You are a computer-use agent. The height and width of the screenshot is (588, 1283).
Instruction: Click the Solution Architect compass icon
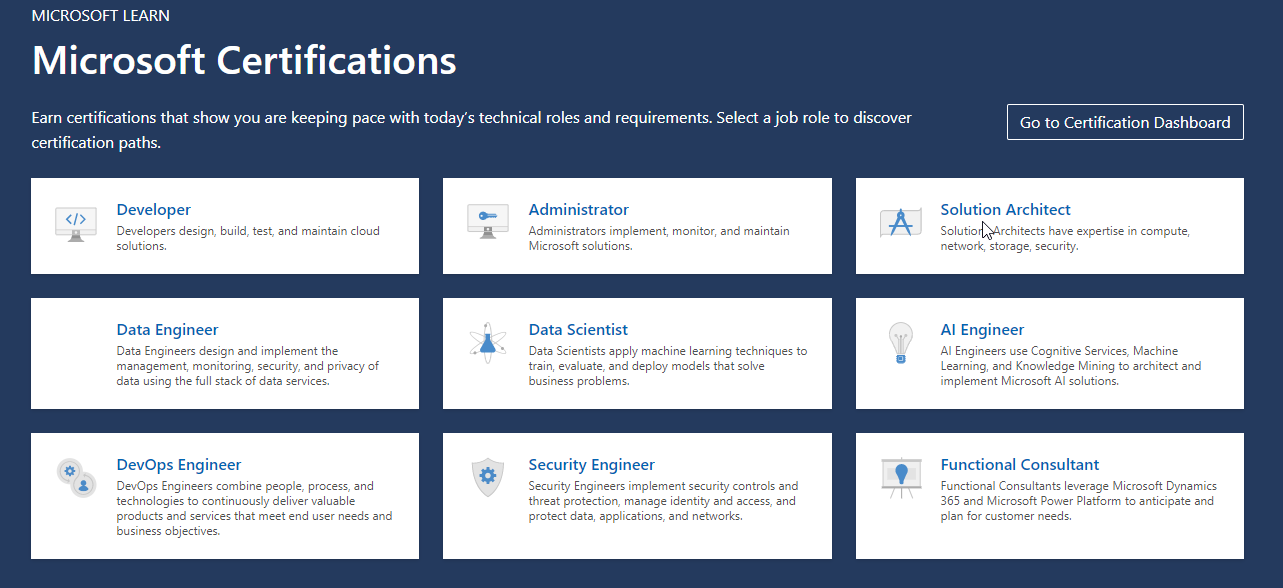[x=900, y=222]
